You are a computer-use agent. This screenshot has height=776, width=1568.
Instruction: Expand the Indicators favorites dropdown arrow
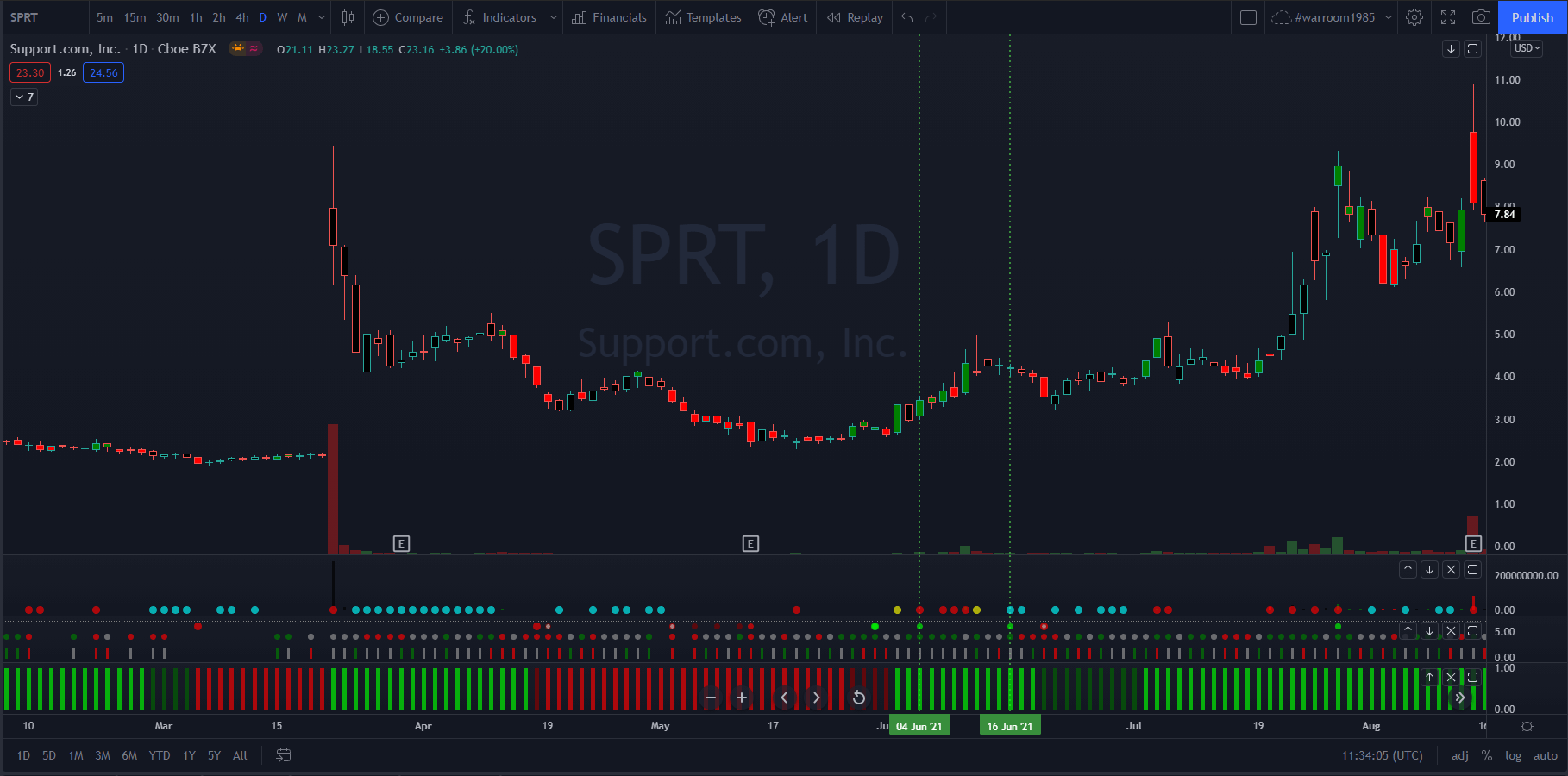(x=553, y=17)
